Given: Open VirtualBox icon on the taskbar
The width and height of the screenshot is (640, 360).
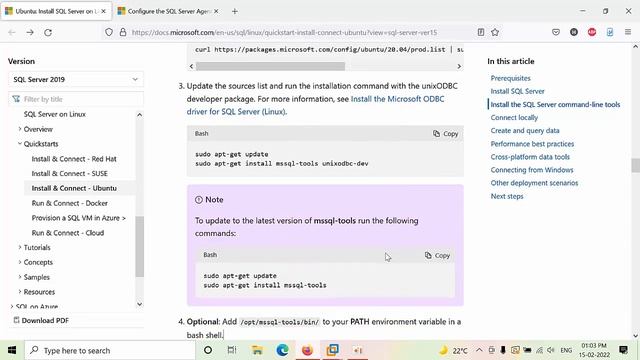Looking at the screenshot, I should click(x=333, y=350).
